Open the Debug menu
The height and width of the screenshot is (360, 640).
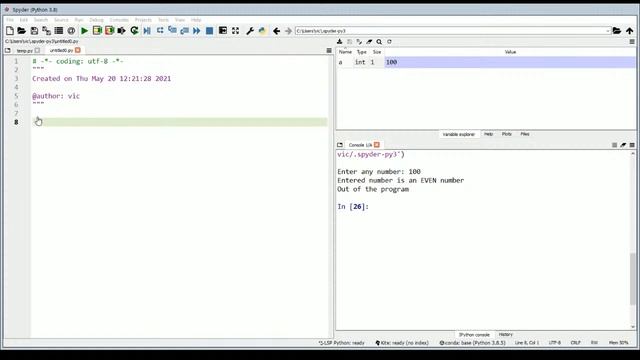(96, 20)
